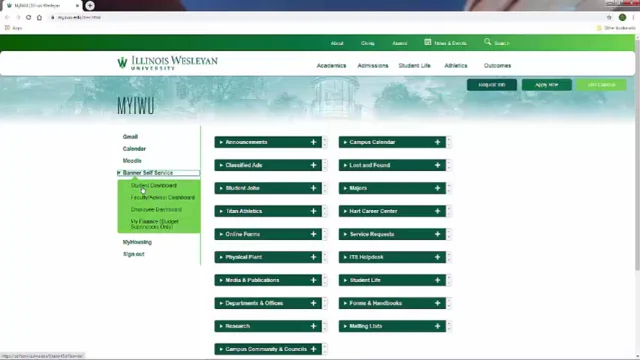Click the News & Events calendar icon
Image resolution: width=640 pixels, height=360 pixels.
coord(427,42)
